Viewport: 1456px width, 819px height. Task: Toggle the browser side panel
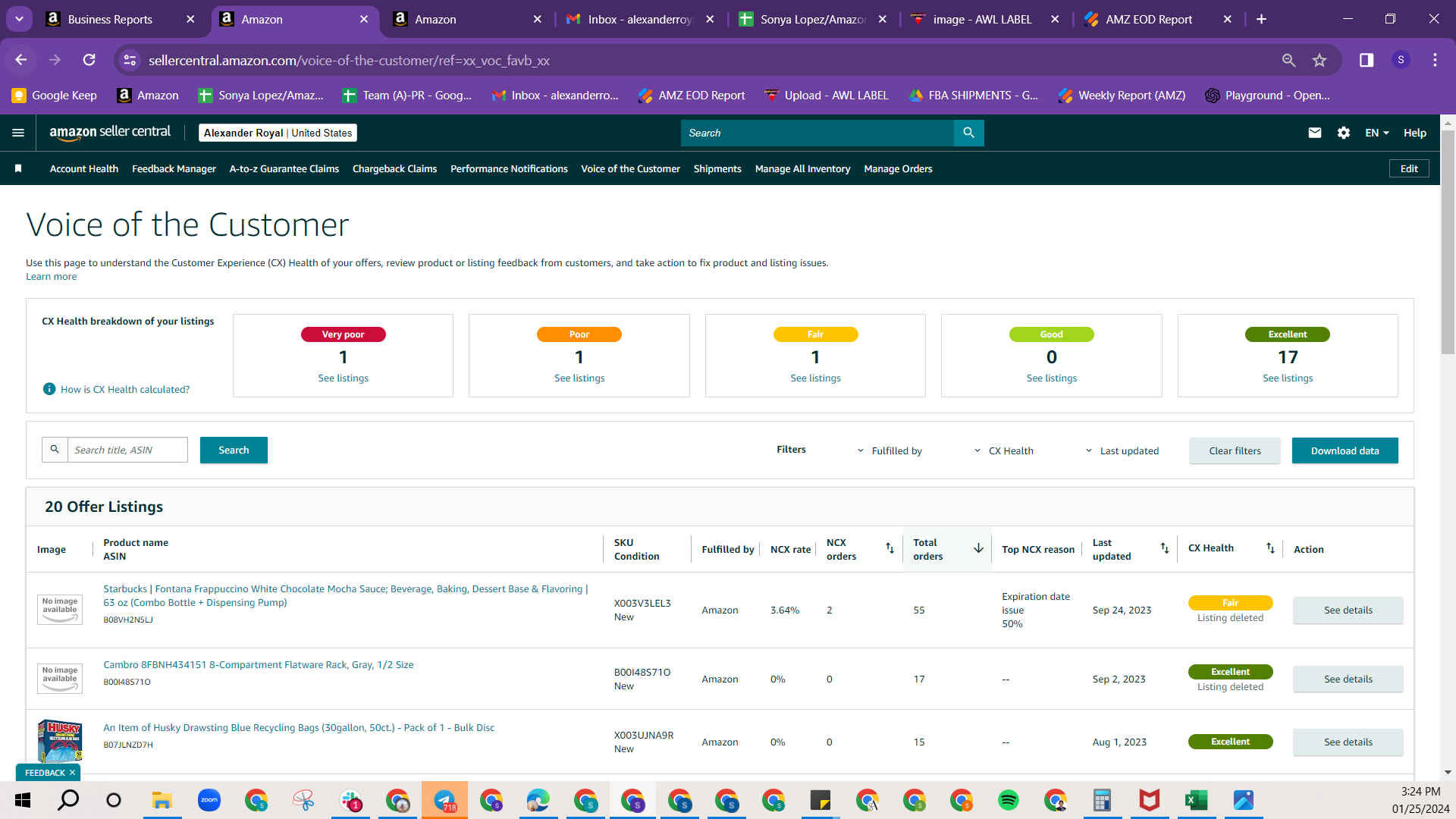[1367, 60]
